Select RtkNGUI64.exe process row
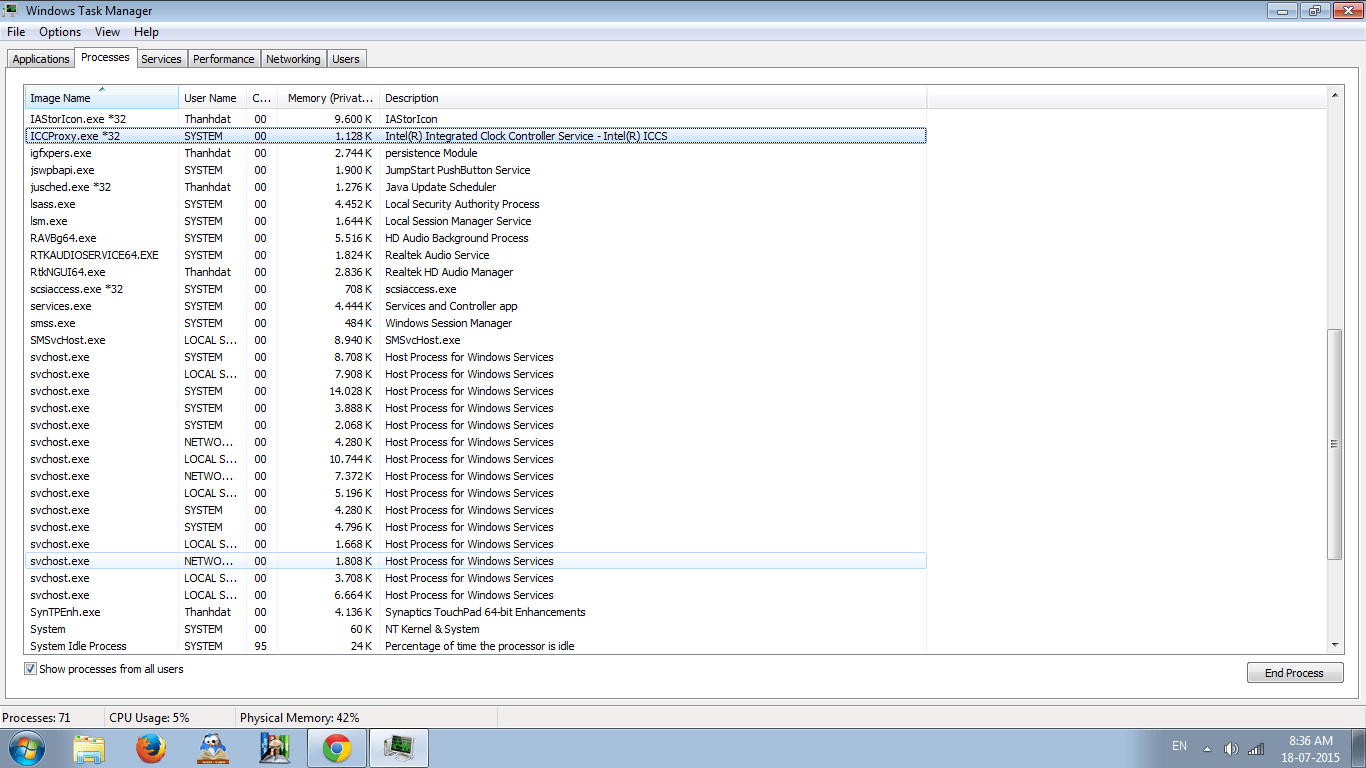The width and height of the screenshot is (1366, 768). [476, 272]
